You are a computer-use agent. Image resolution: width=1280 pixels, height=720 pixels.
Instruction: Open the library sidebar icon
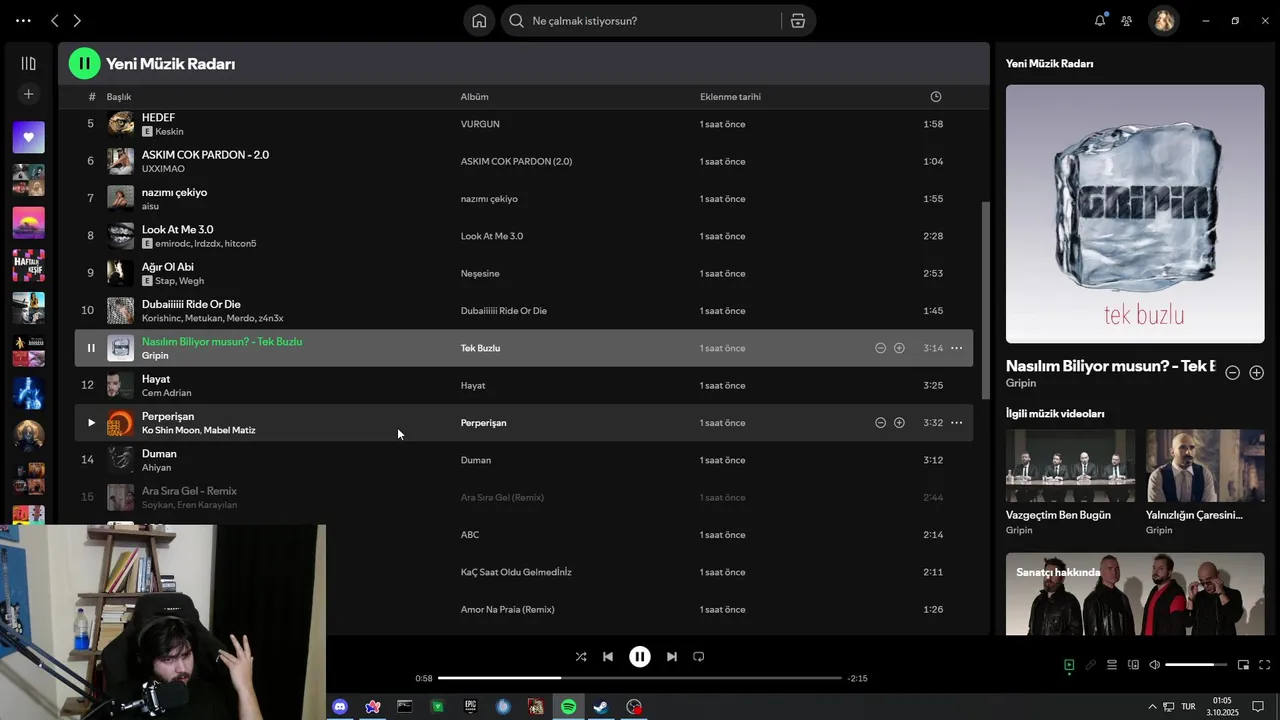[x=28, y=63]
